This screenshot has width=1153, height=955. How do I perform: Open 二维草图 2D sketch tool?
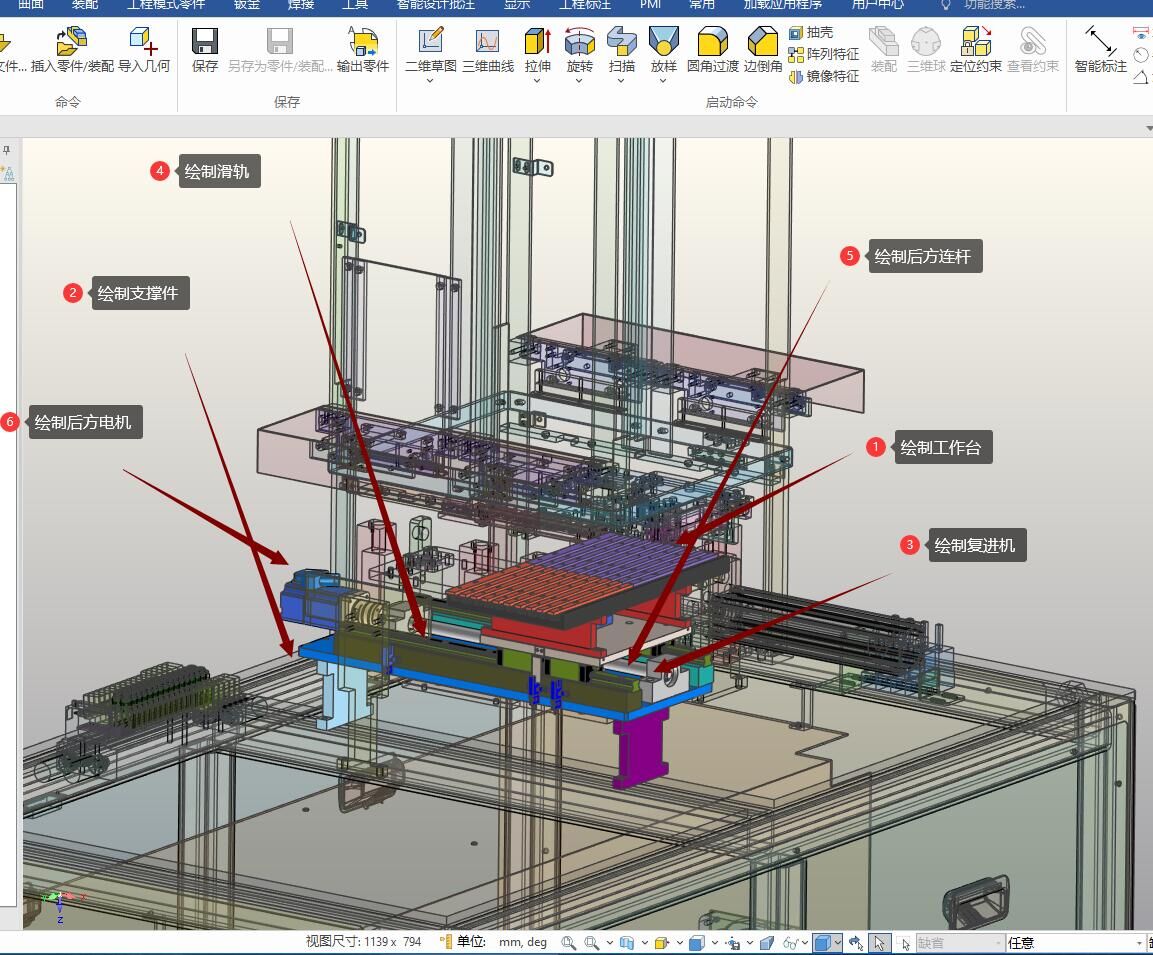(430, 43)
